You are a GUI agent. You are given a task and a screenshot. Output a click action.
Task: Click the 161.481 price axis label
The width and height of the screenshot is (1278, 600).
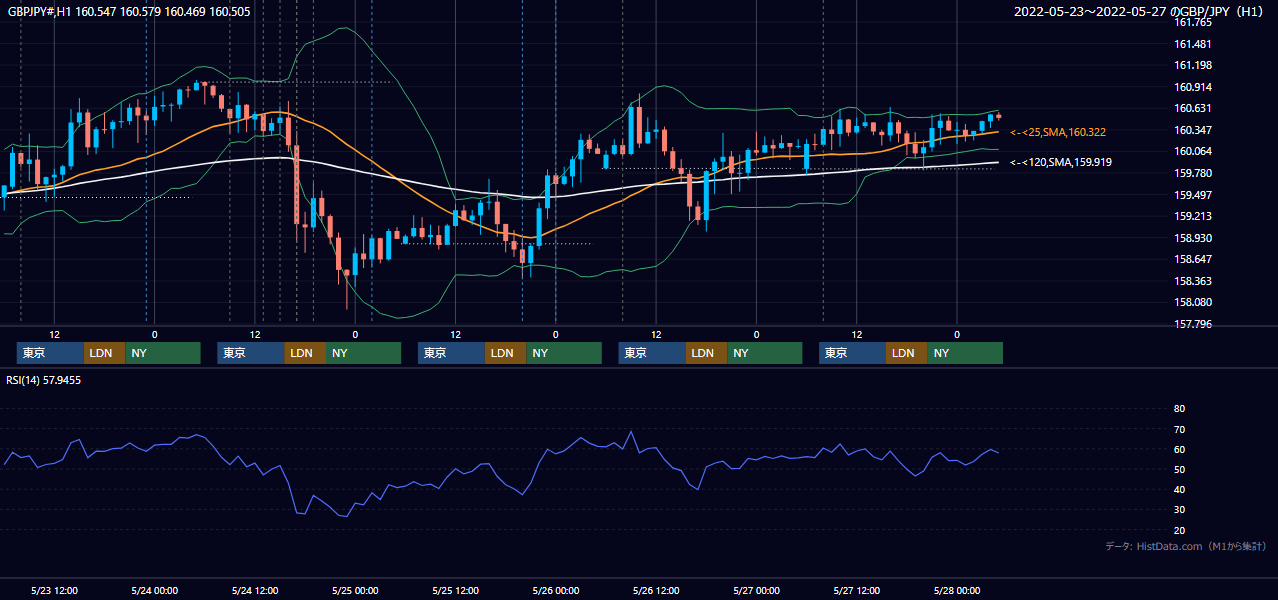[x=1193, y=44]
